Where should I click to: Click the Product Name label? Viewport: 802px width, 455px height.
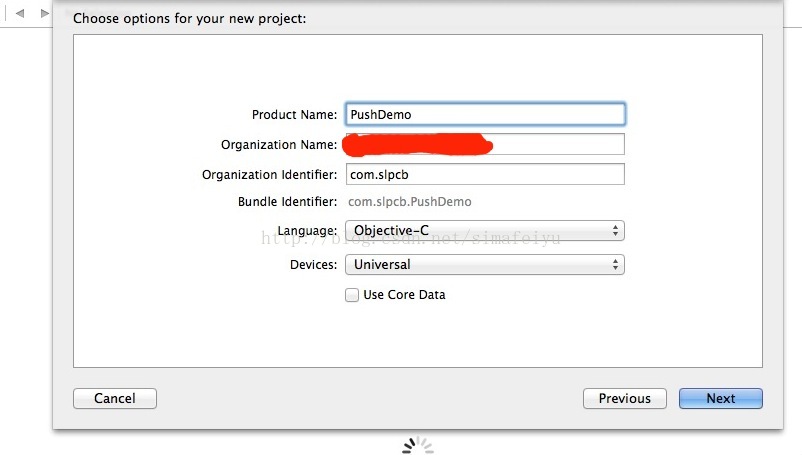coord(294,115)
